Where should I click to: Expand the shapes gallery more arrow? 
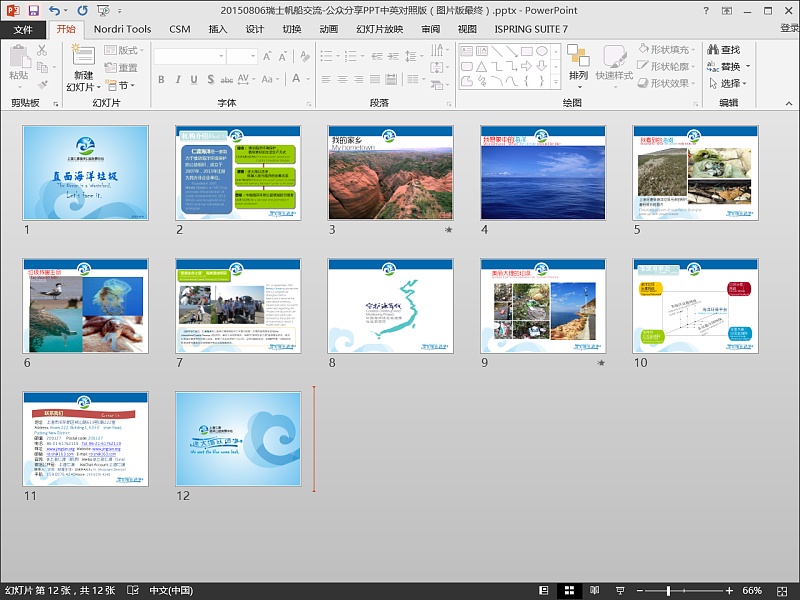pyautogui.click(x=556, y=83)
